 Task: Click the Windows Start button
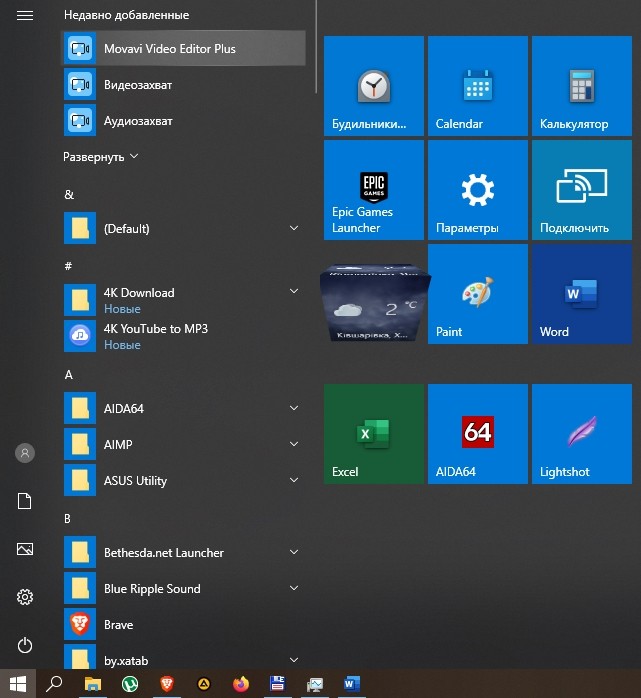(x=18, y=683)
